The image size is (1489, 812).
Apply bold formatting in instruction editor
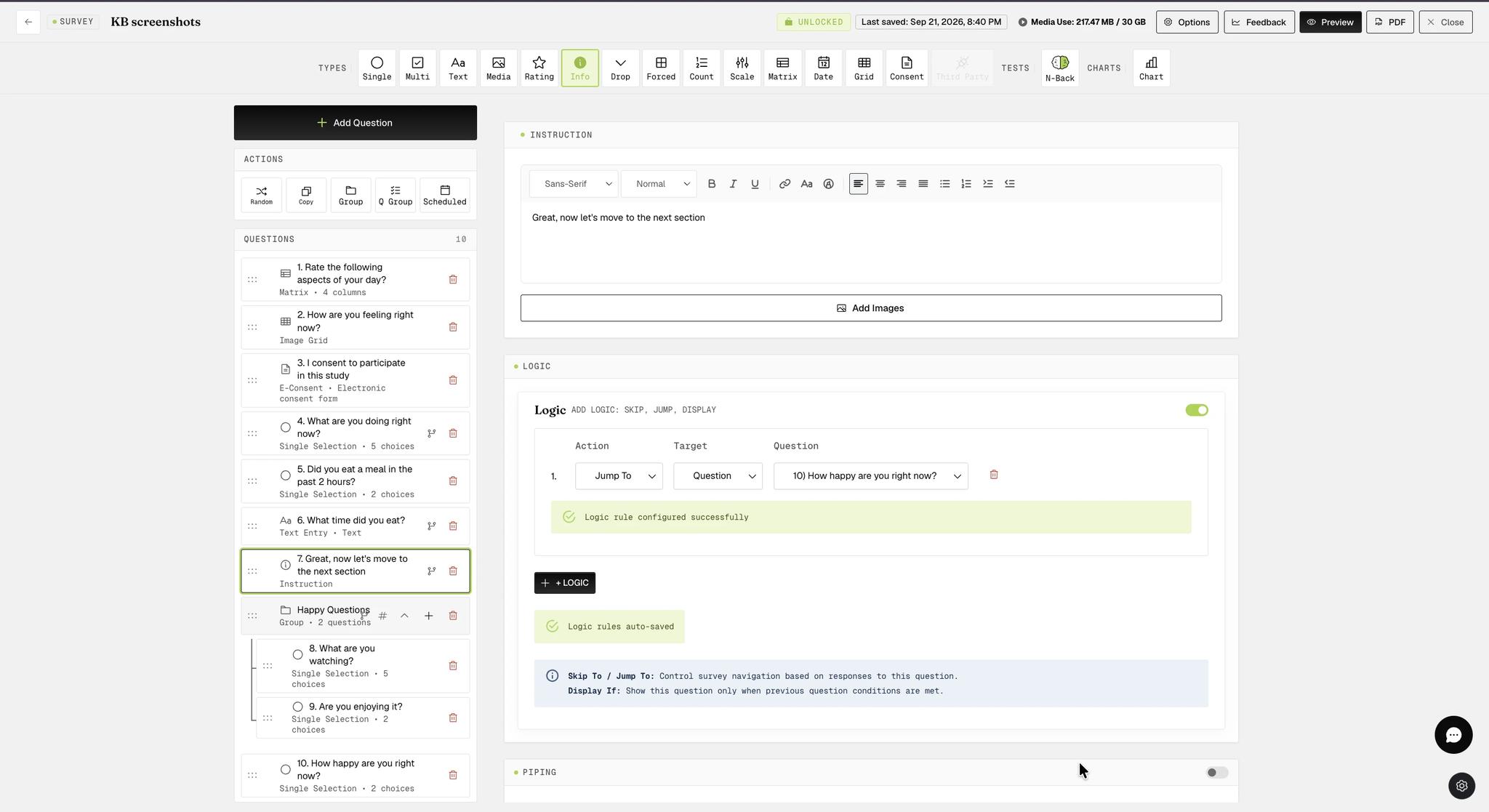712,184
